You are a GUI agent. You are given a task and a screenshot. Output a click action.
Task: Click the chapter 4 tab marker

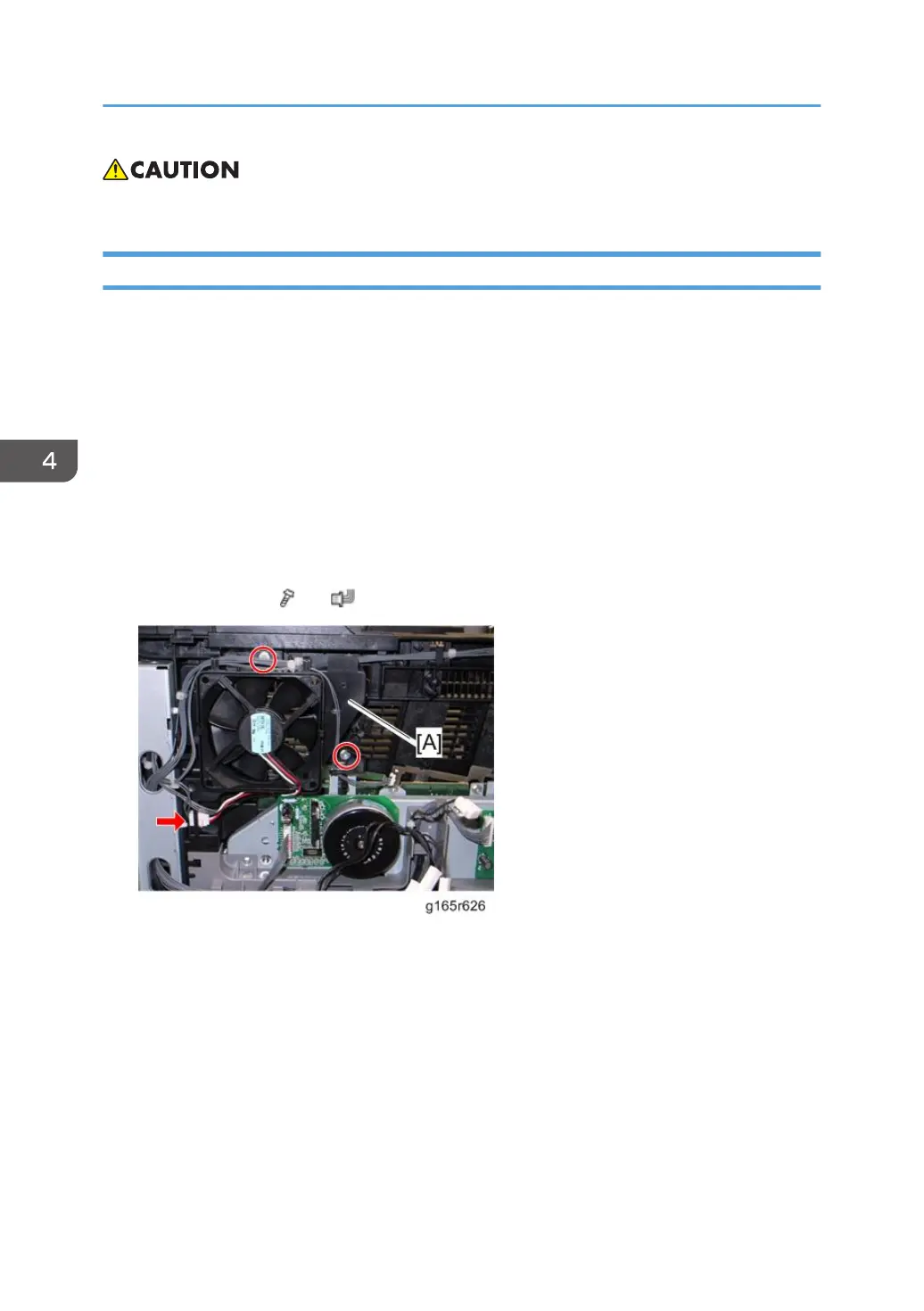[38, 461]
